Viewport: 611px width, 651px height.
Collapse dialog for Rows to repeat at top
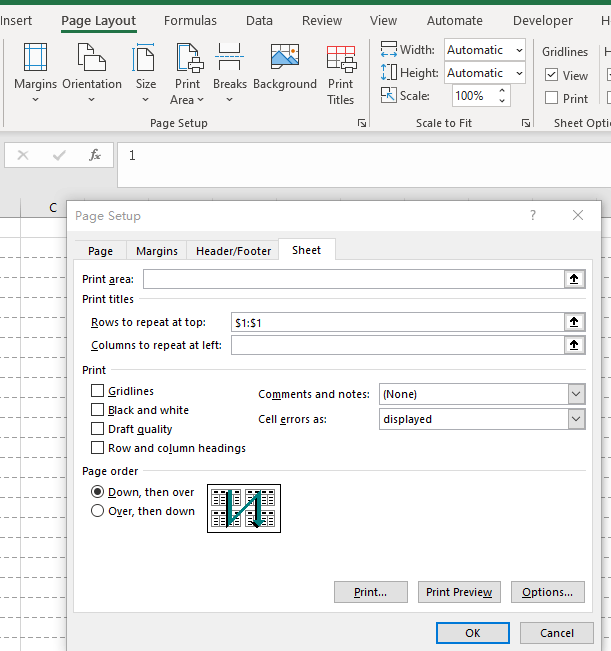point(574,322)
